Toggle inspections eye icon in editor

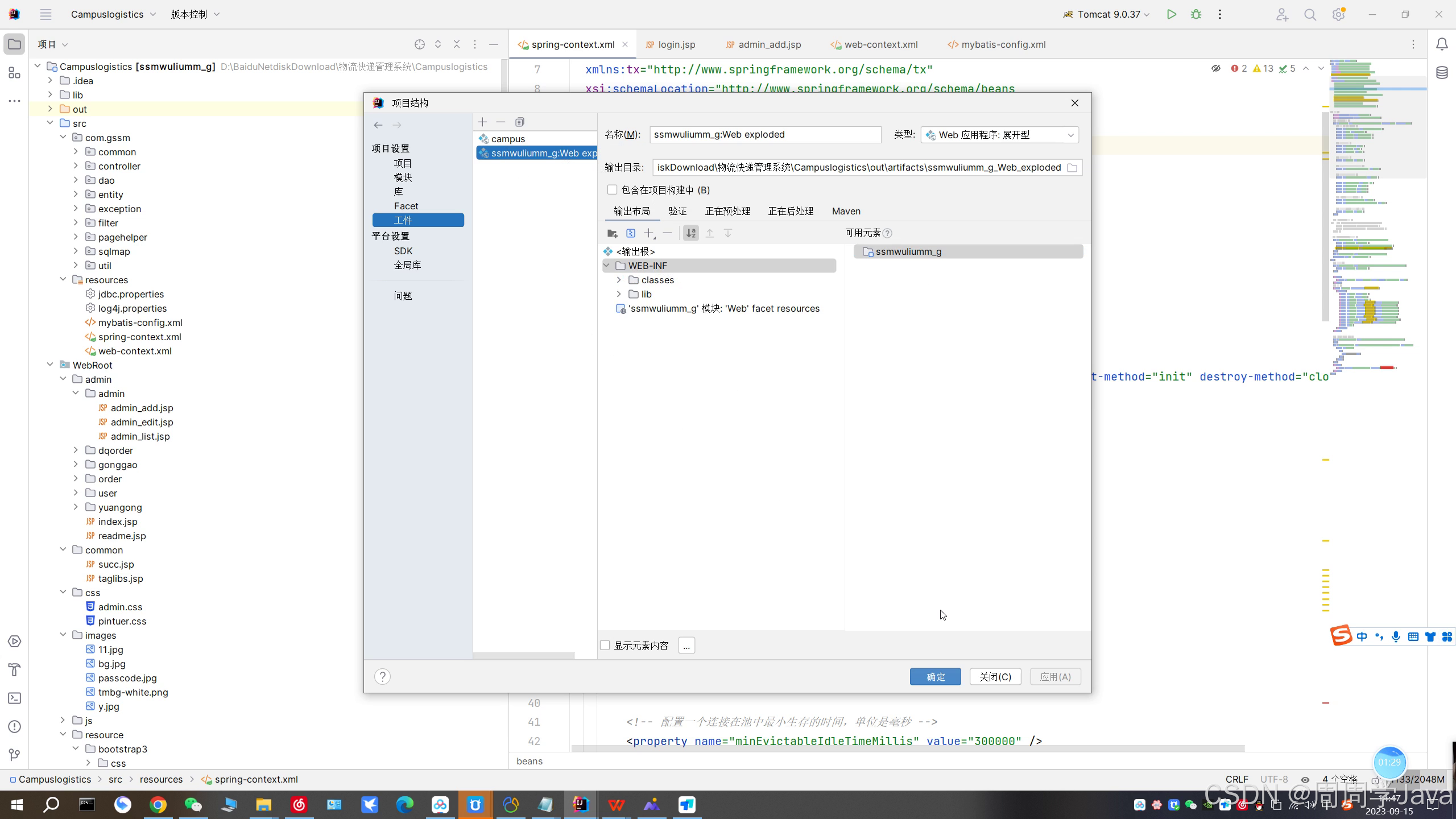(x=1215, y=68)
